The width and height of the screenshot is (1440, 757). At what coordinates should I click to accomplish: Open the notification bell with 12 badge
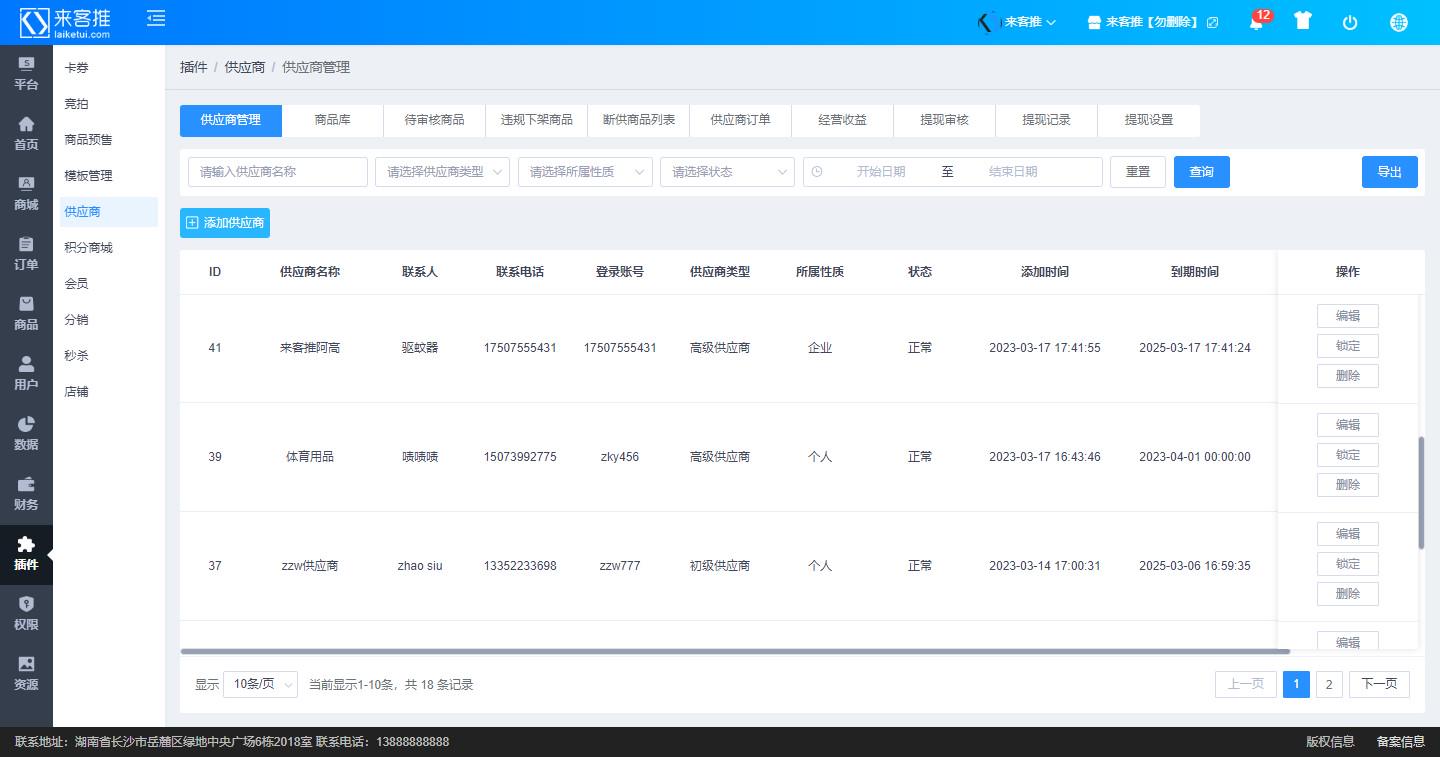[x=1257, y=22]
